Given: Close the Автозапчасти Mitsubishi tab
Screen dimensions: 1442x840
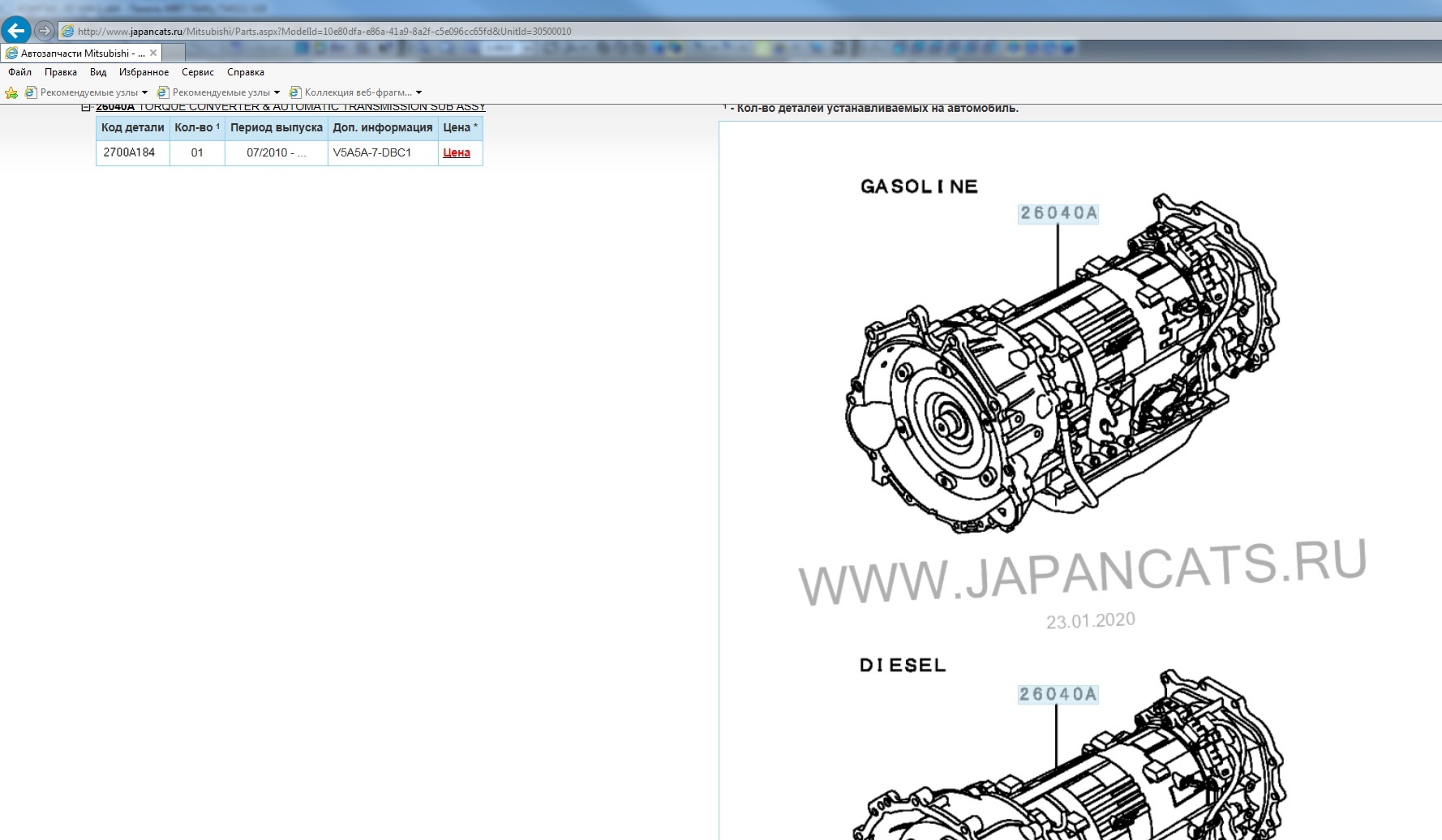Looking at the screenshot, I should point(153,53).
